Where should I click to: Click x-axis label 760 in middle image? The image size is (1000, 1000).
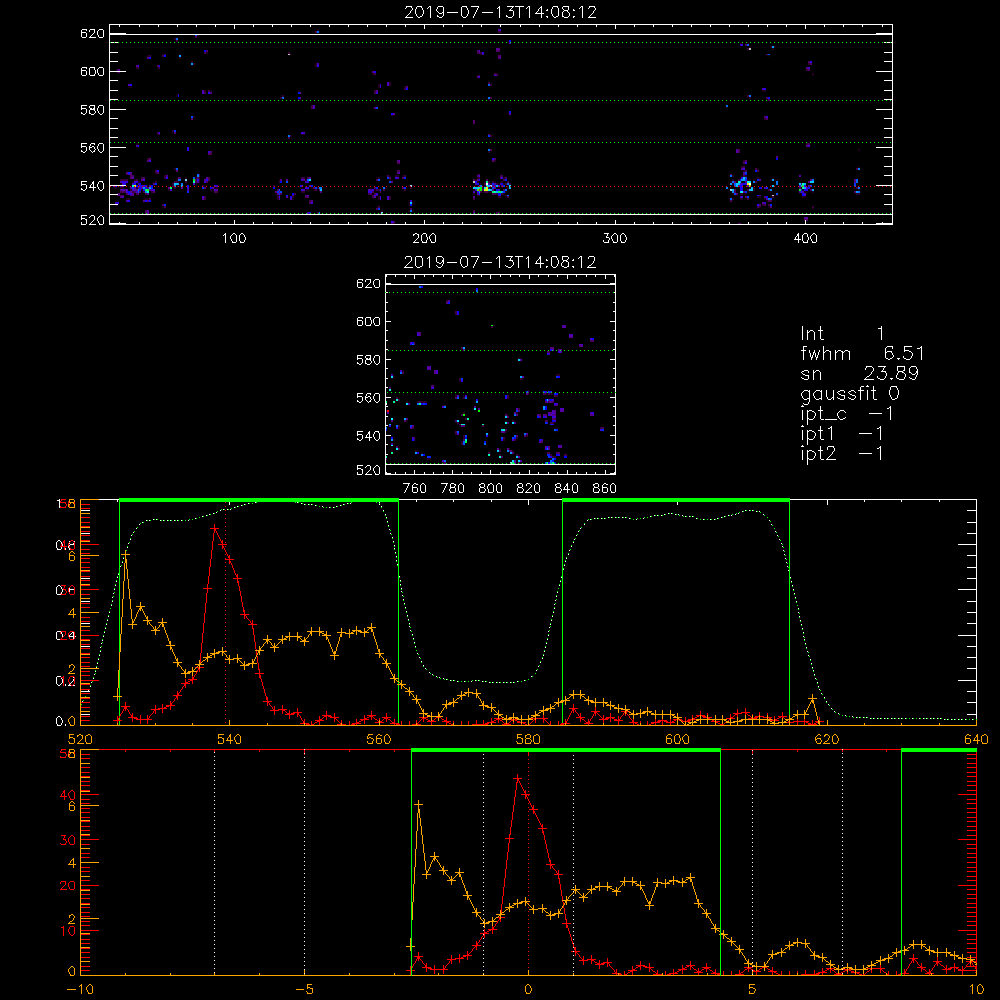415,489
